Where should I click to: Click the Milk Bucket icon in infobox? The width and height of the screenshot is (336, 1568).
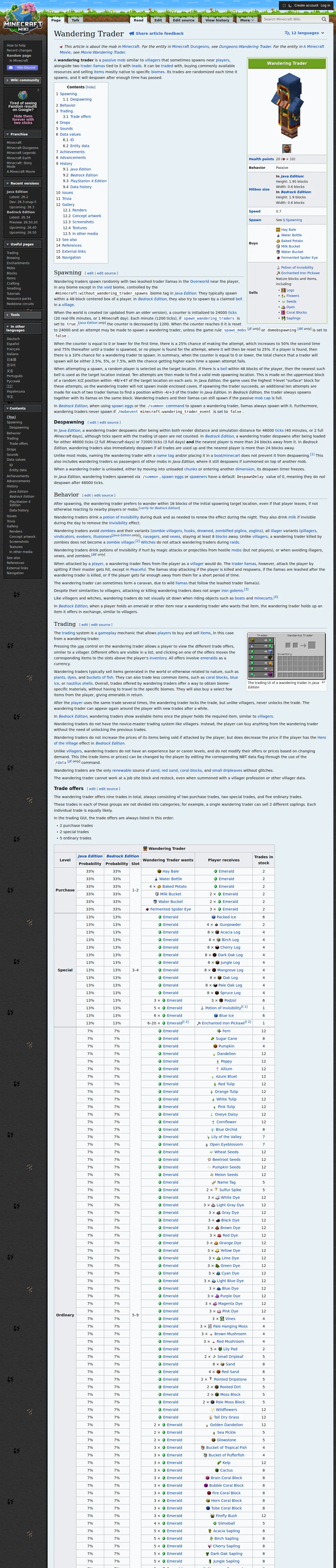(x=278, y=246)
